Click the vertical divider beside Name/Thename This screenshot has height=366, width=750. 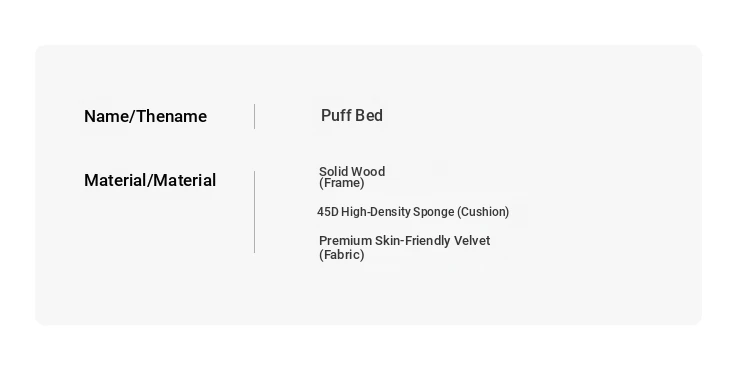click(x=254, y=116)
